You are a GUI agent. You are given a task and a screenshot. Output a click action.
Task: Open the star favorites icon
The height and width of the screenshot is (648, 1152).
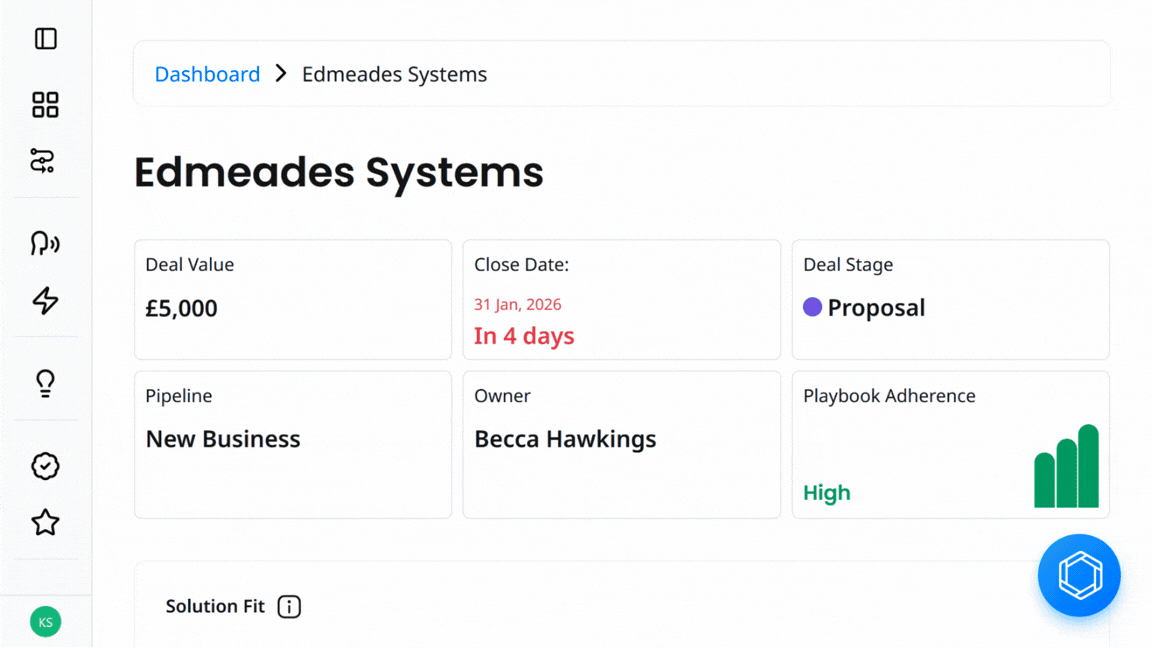click(45, 522)
